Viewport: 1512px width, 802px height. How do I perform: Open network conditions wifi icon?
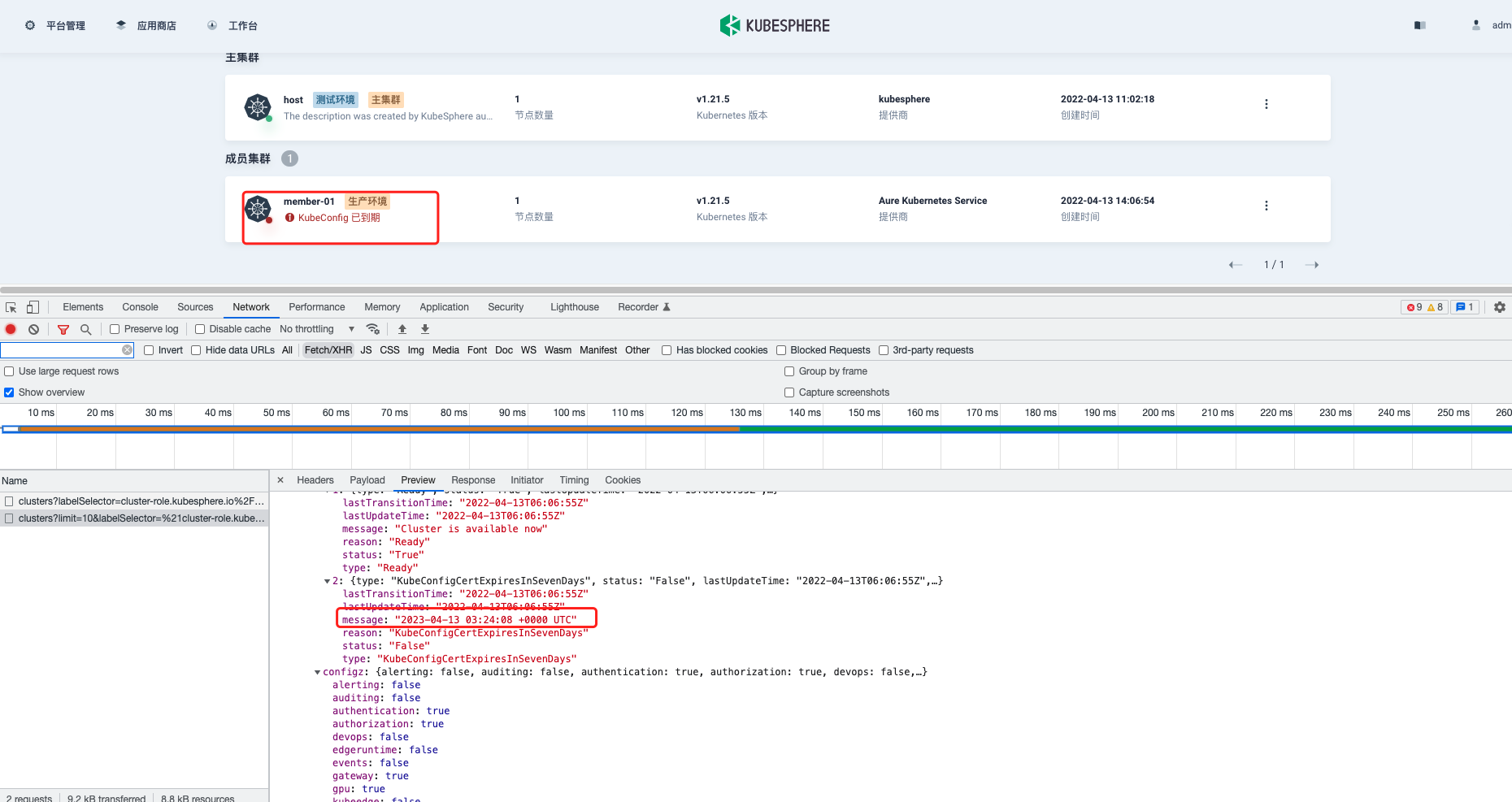pyautogui.click(x=373, y=329)
